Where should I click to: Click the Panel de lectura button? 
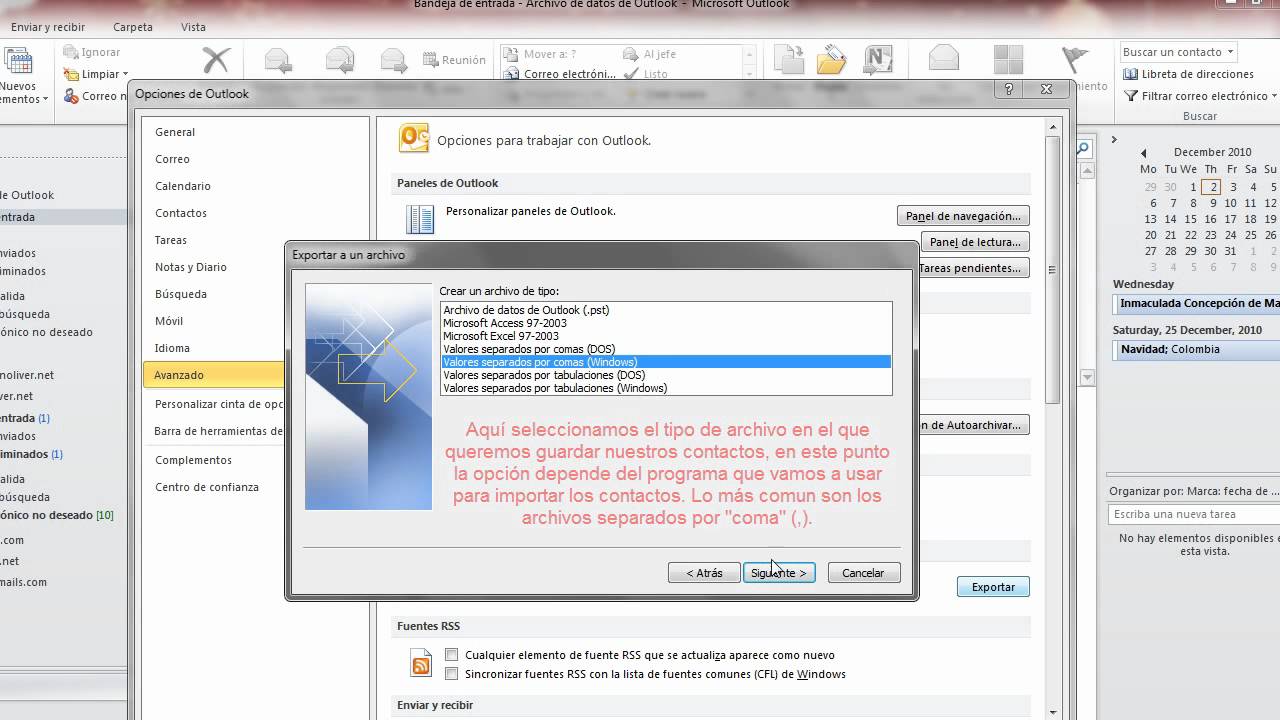[x=975, y=242]
